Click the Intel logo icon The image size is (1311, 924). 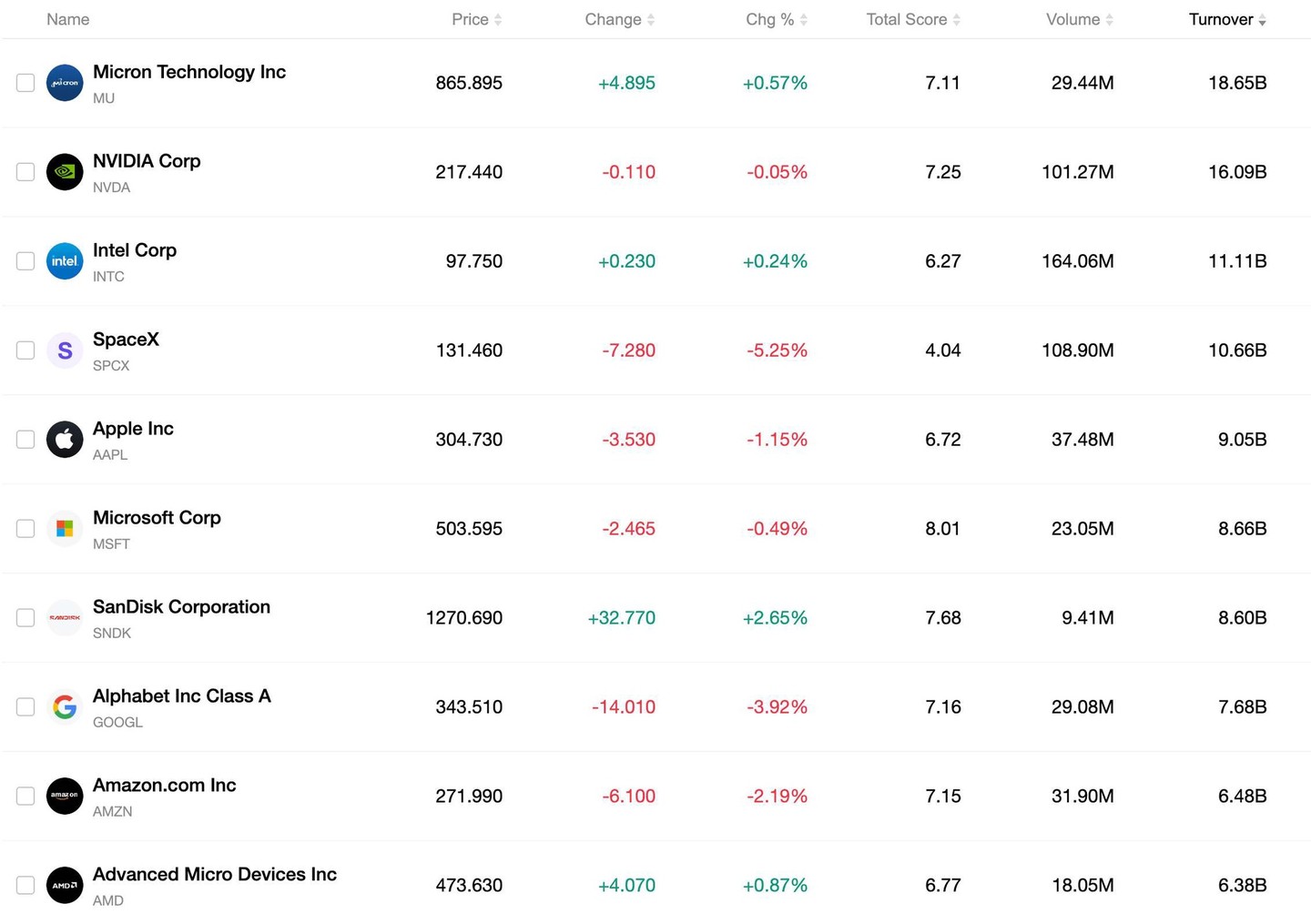(x=65, y=261)
